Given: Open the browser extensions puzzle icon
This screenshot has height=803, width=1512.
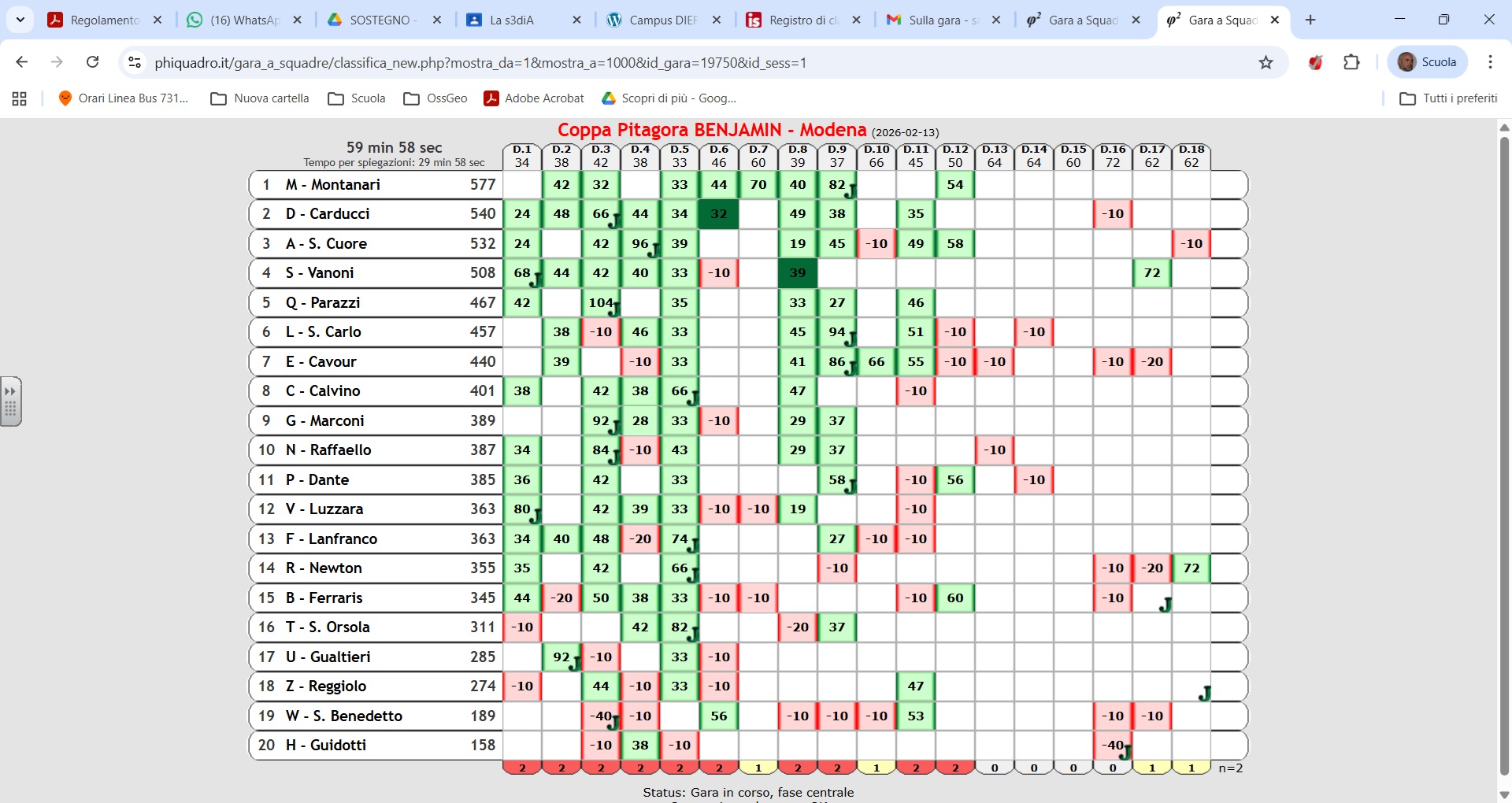Looking at the screenshot, I should point(1351,62).
